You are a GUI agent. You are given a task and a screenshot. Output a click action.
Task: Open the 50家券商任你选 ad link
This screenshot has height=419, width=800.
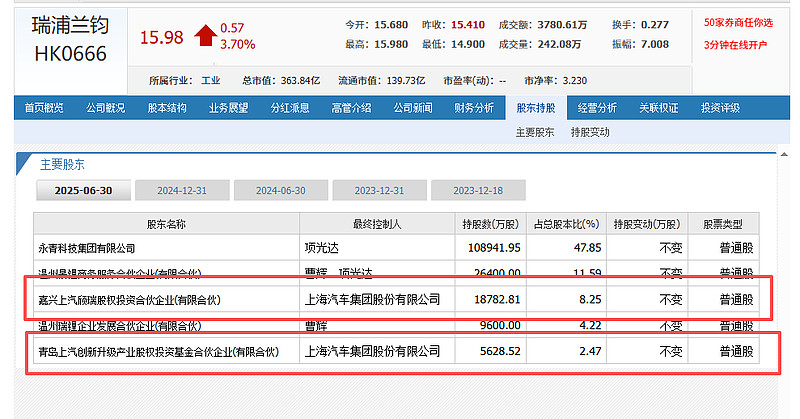pyautogui.click(x=738, y=22)
